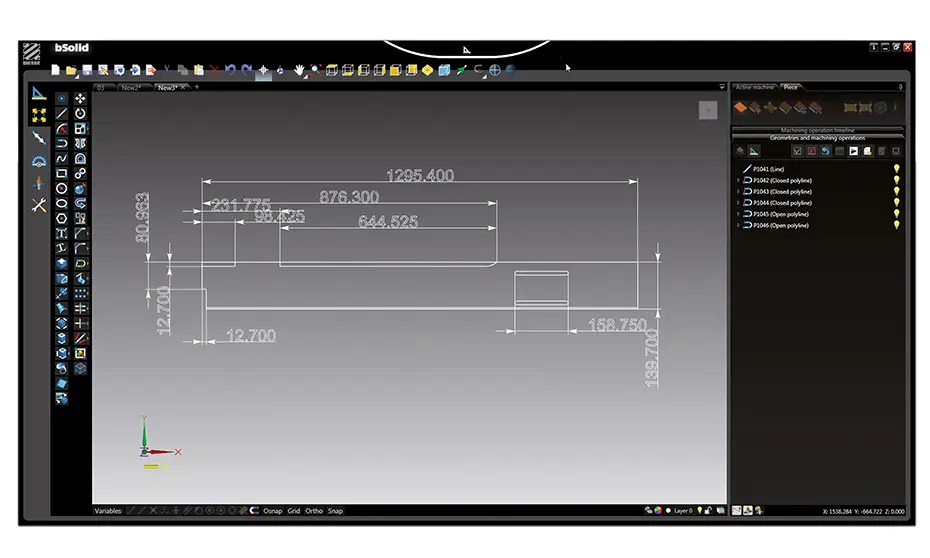Select P1043 (Closed polyline) in the list
Image resolution: width=930 pixels, height=558 pixels.
pyautogui.click(x=782, y=192)
